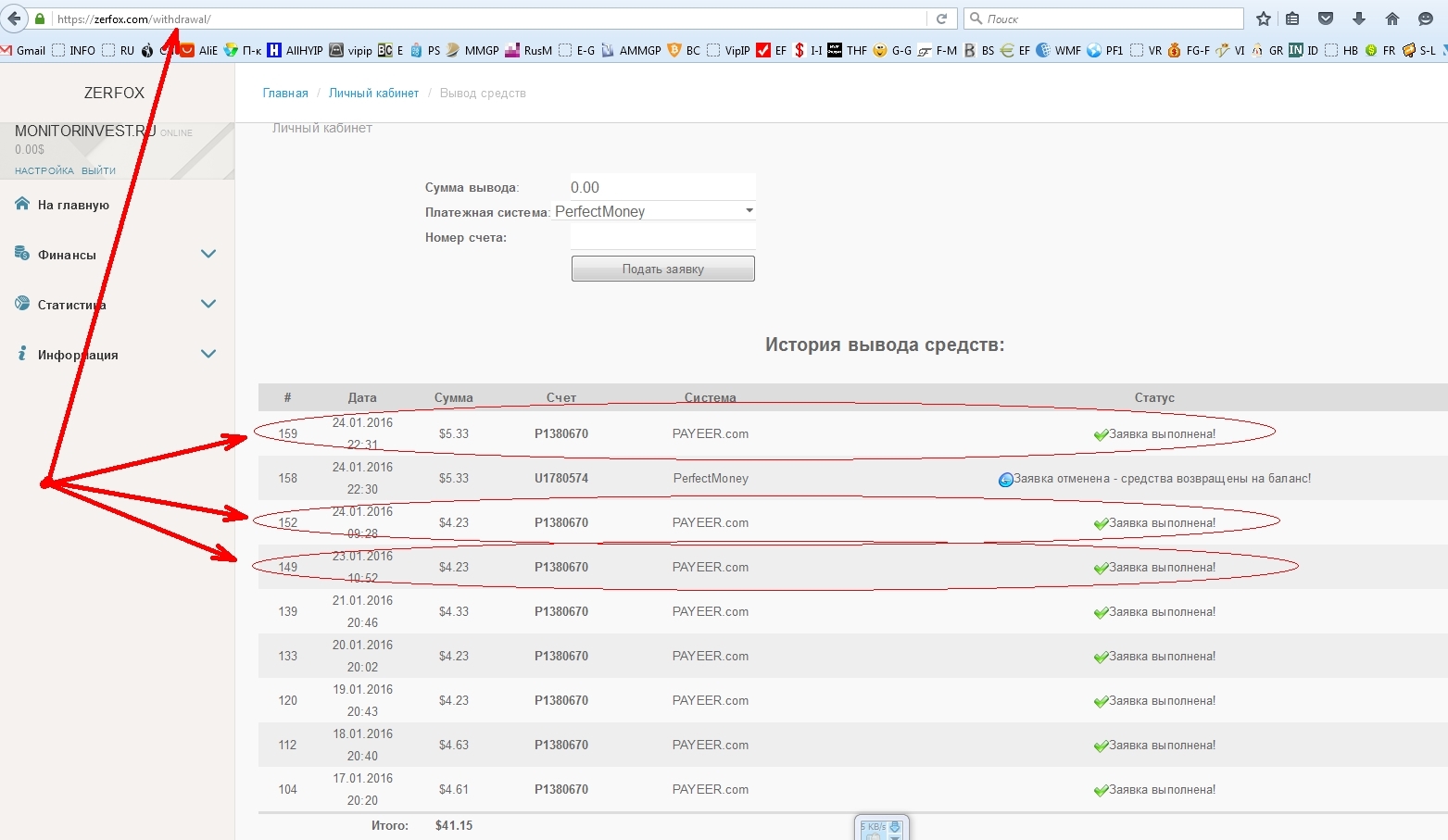Click the browser back arrow button
Viewport: 1448px width, 840px height.
point(14,19)
